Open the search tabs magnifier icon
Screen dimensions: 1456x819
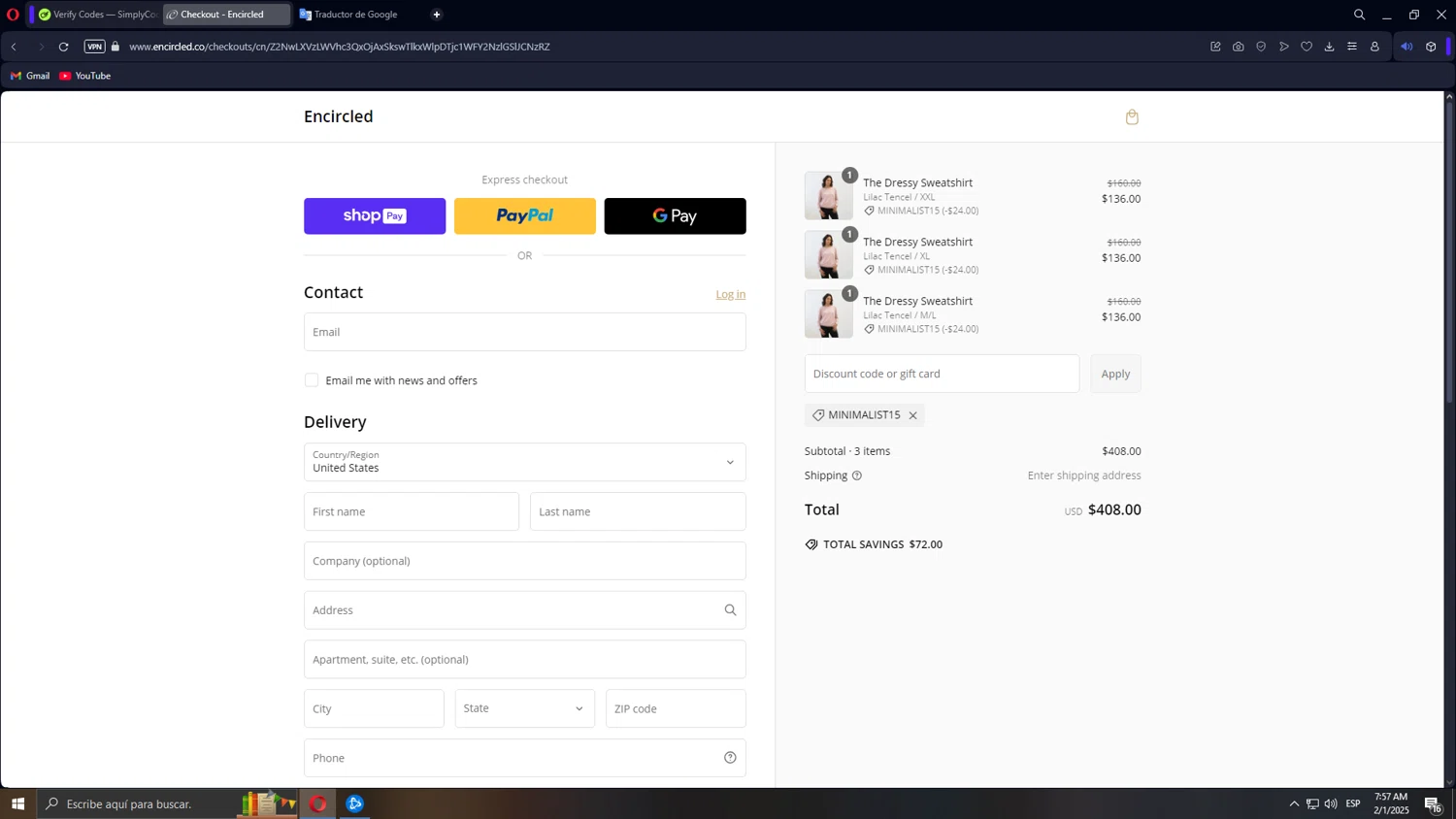tap(1360, 15)
